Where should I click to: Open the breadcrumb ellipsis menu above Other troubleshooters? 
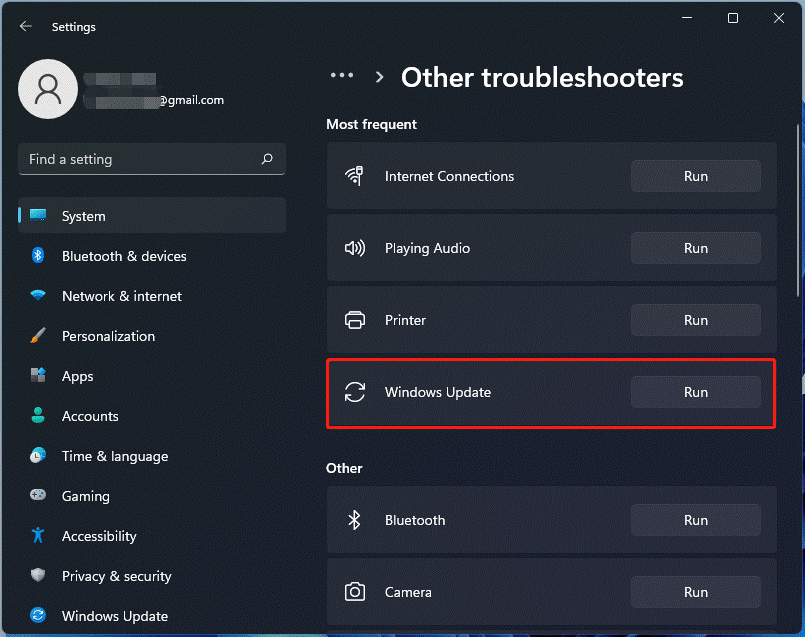pos(342,75)
